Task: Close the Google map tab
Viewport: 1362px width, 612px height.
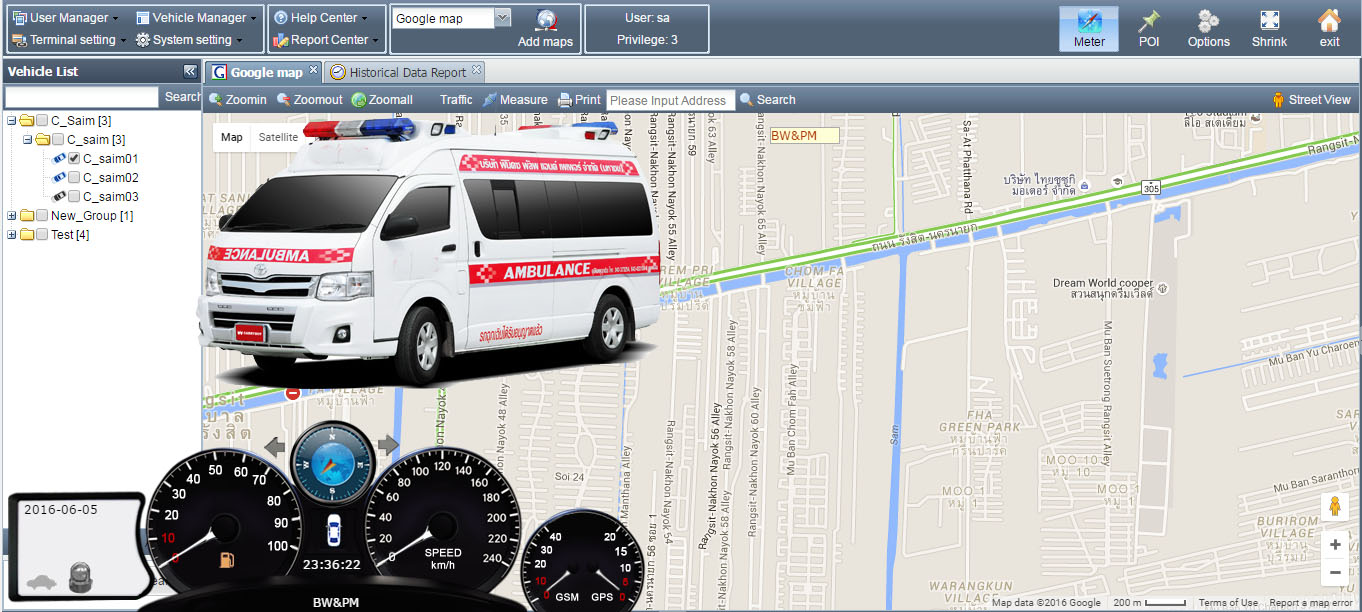Action: (x=313, y=70)
